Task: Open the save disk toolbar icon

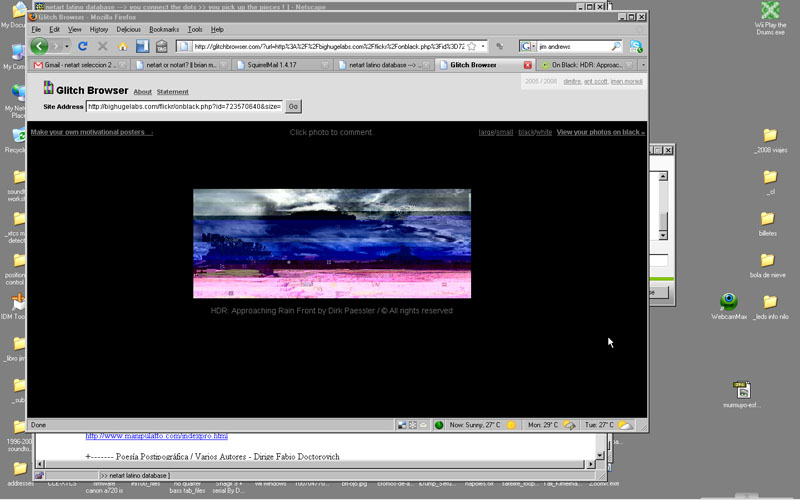Action: point(143,46)
